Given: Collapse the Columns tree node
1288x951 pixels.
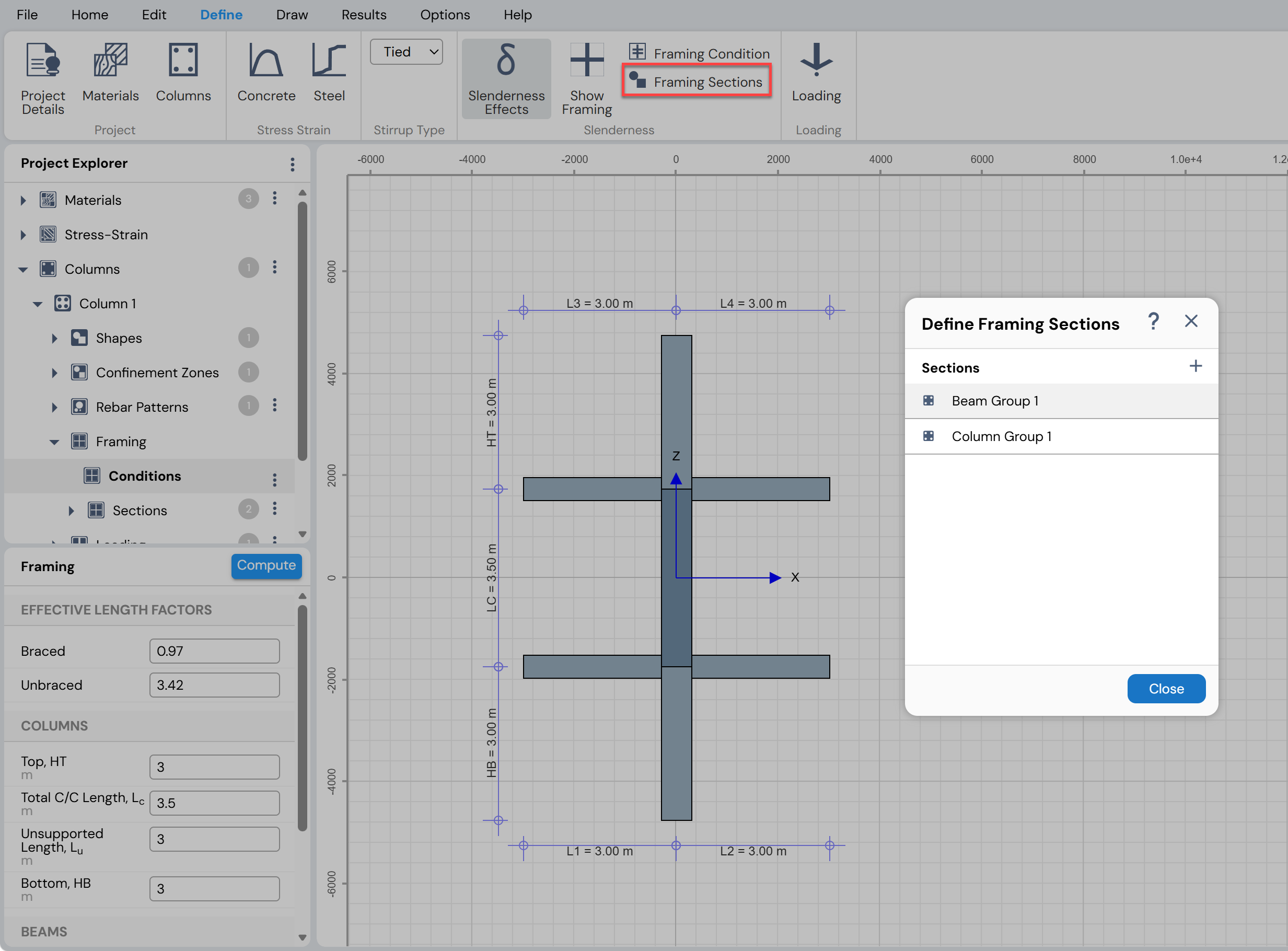Looking at the screenshot, I should click(x=23, y=270).
